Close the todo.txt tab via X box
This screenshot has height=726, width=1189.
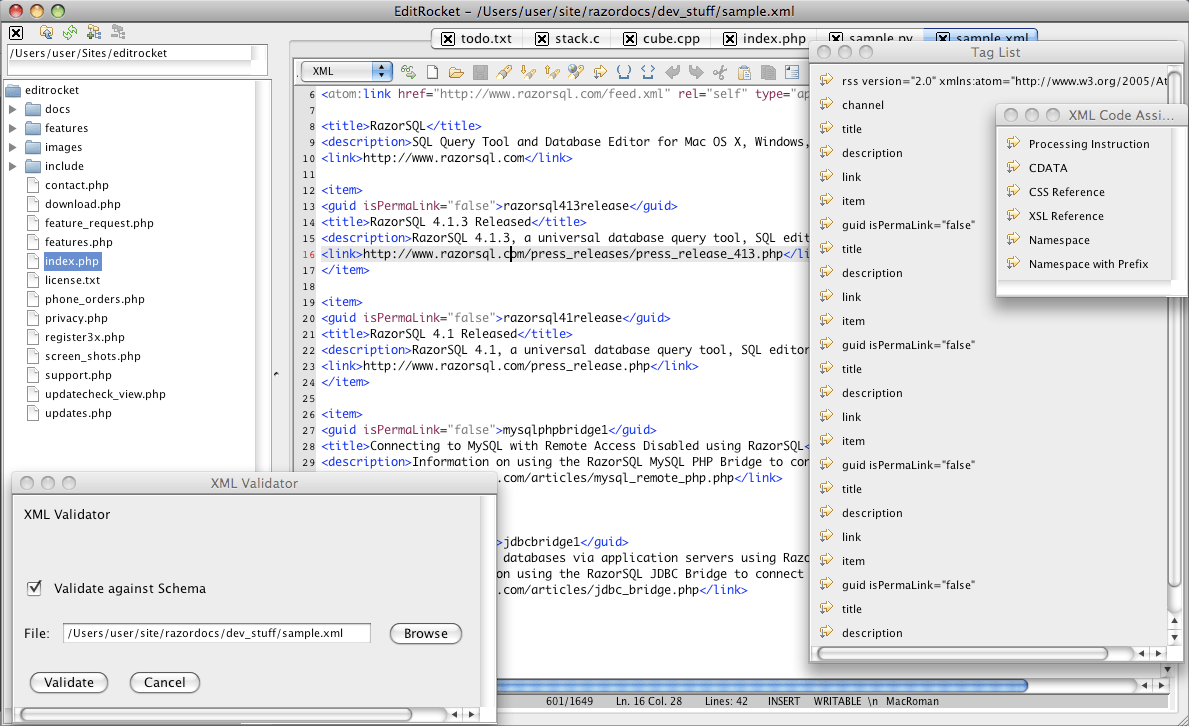point(448,39)
